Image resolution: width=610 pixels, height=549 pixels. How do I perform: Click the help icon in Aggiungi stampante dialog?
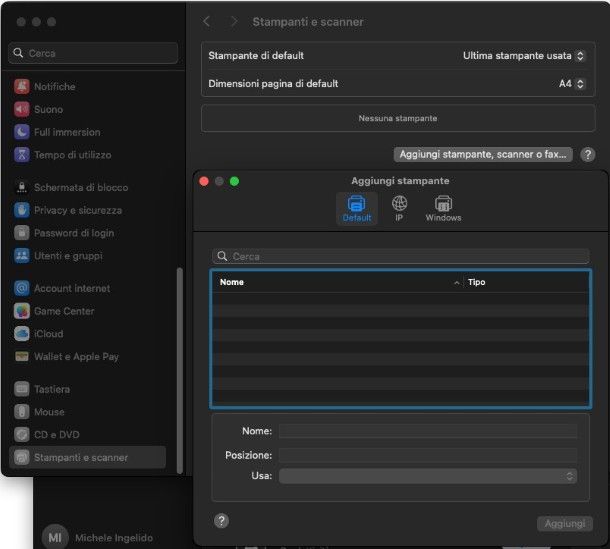pos(222,521)
